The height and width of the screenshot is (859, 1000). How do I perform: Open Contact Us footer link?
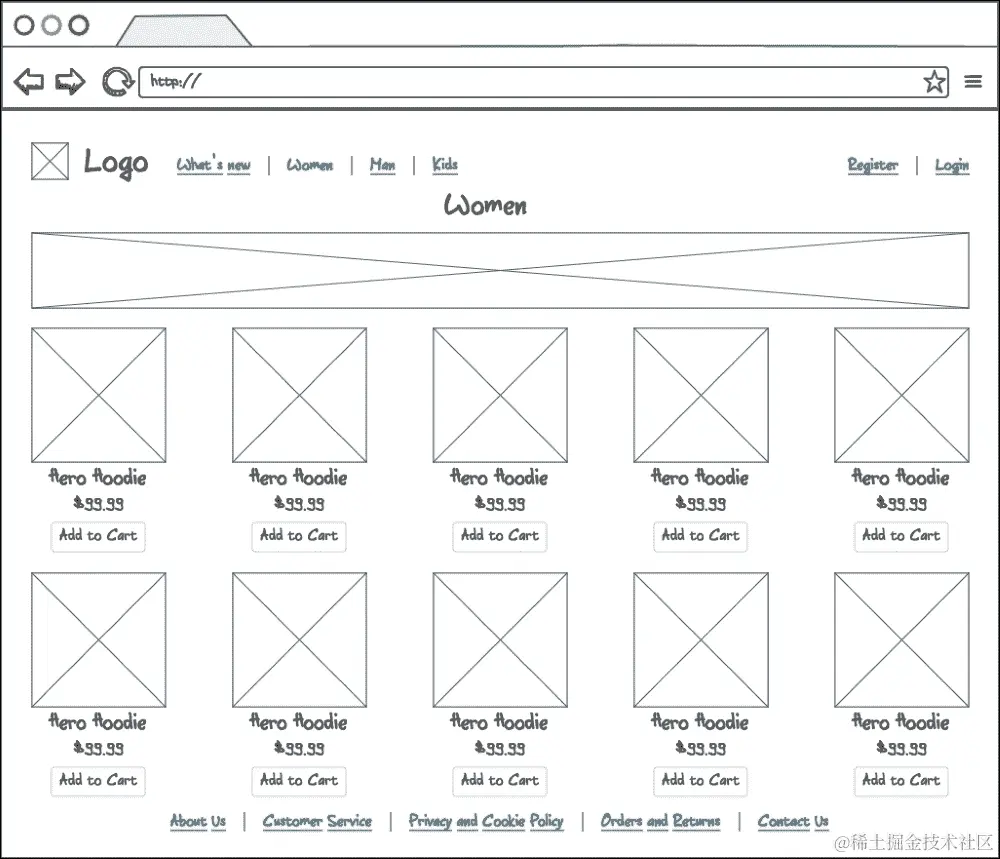pos(793,821)
